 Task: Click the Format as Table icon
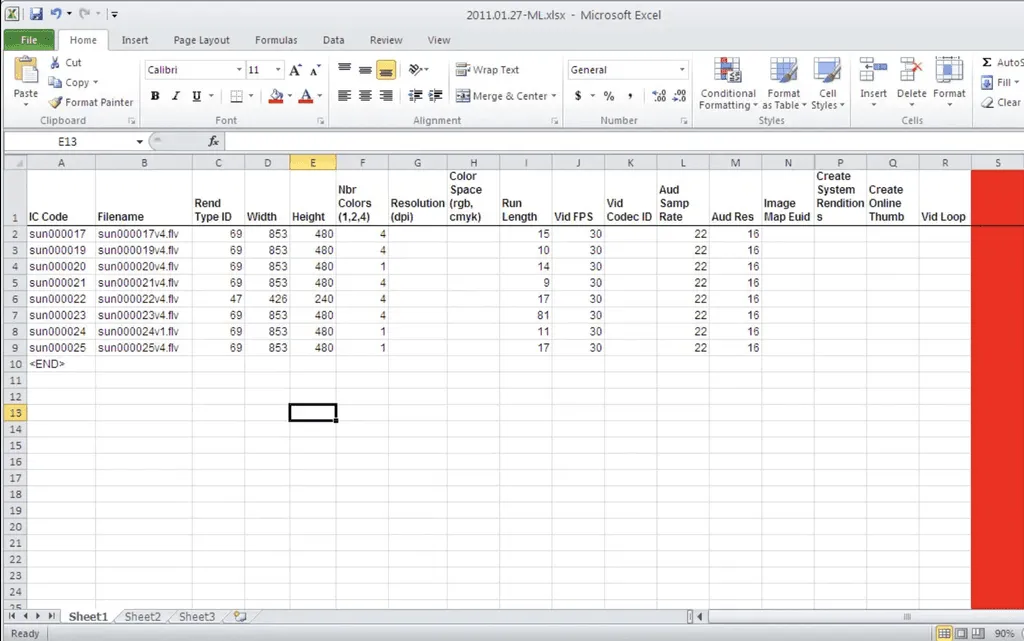pyautogui.click(x=783, y=74)
